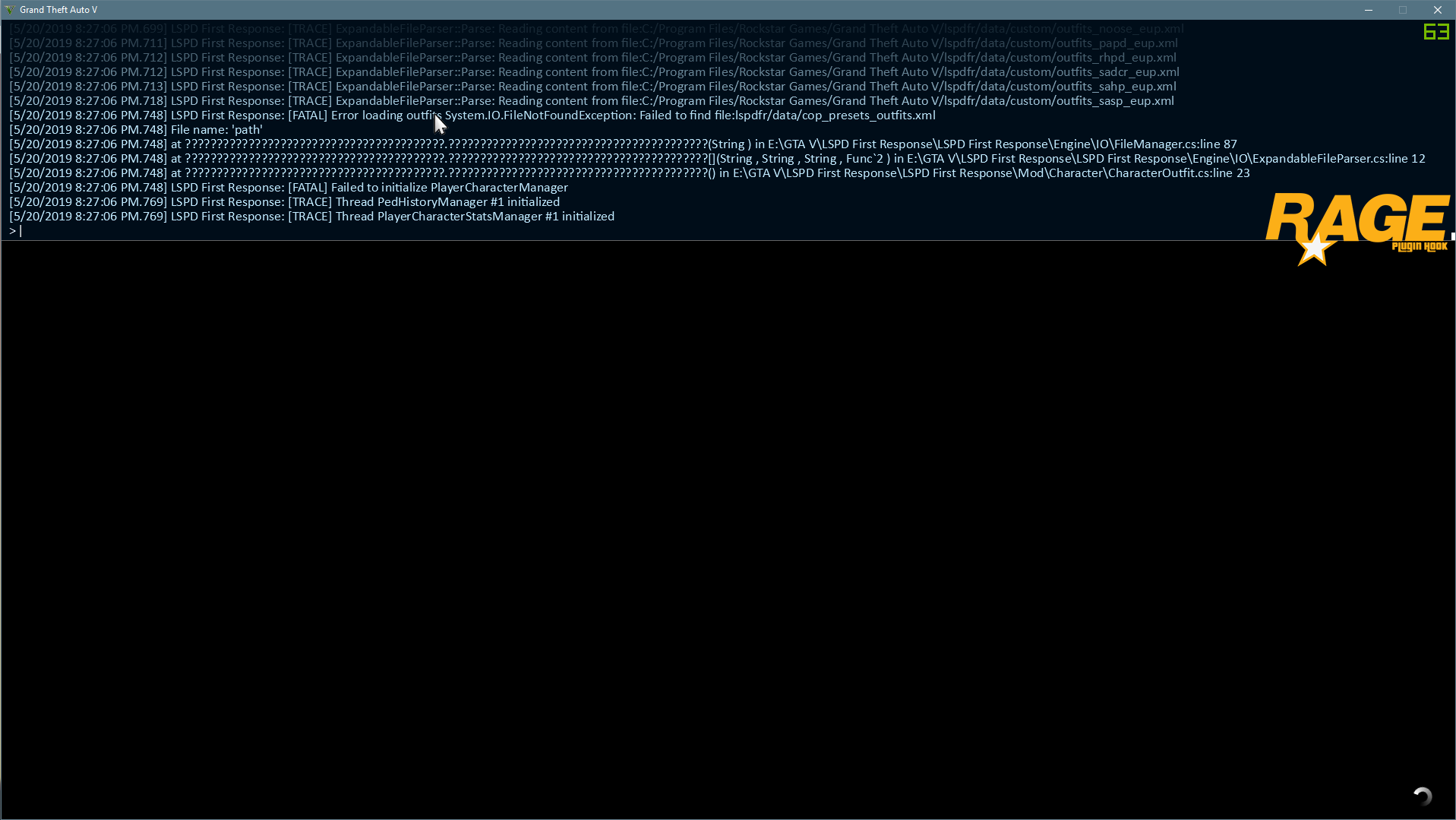Viewport: 1456px width, 820px height.
Task: Click the green FPS counter showing 63
Action: (1436, 32)
